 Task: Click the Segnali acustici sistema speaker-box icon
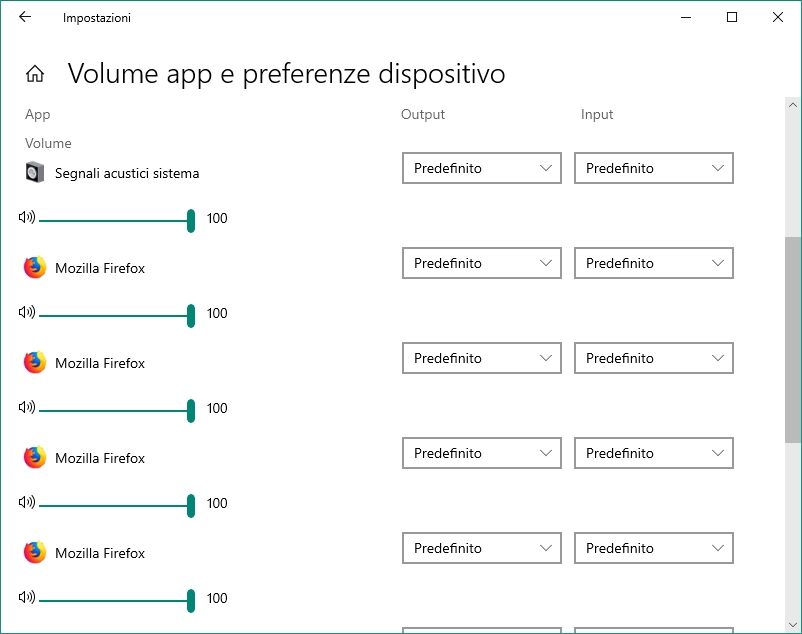[35, 172]
